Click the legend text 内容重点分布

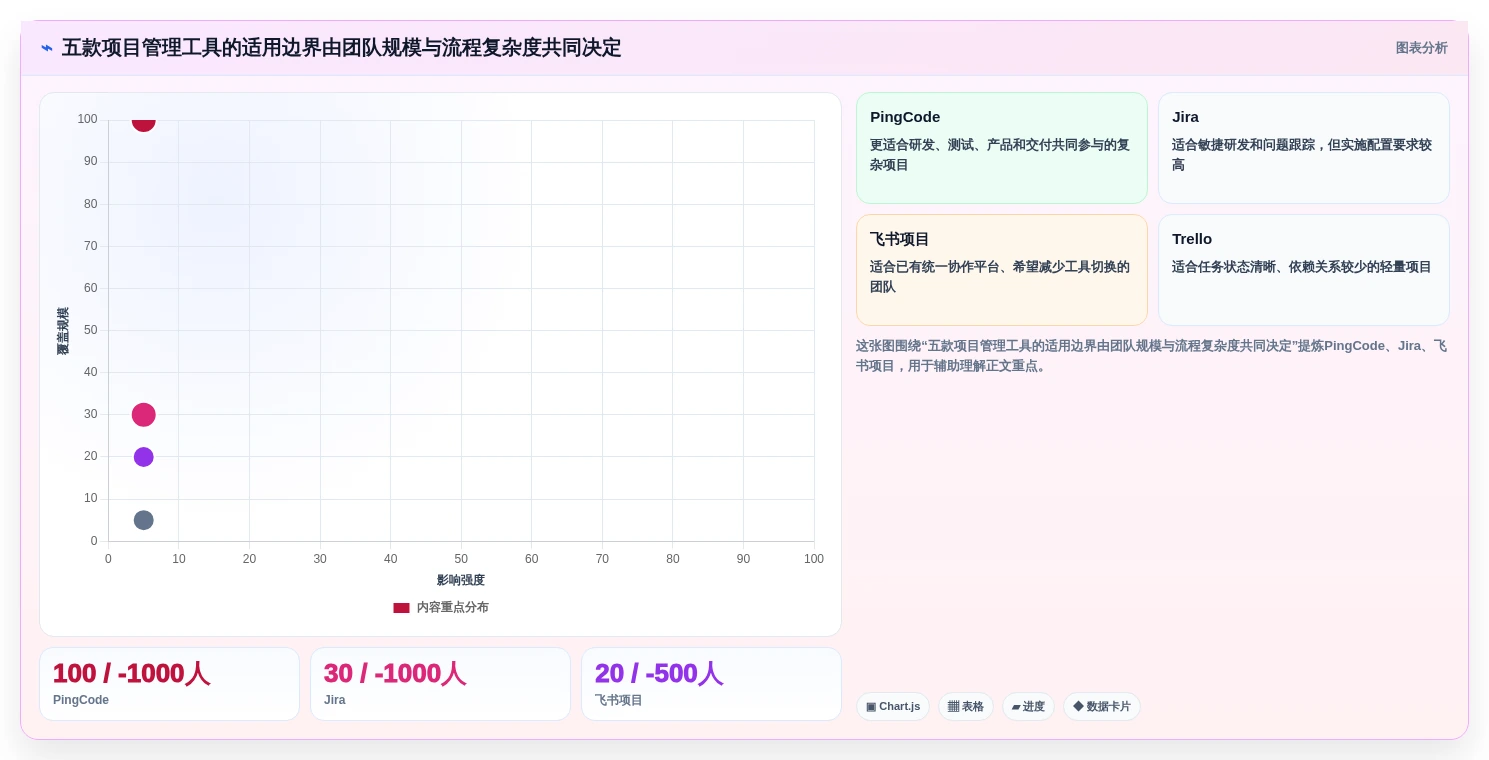click(453, 608)
